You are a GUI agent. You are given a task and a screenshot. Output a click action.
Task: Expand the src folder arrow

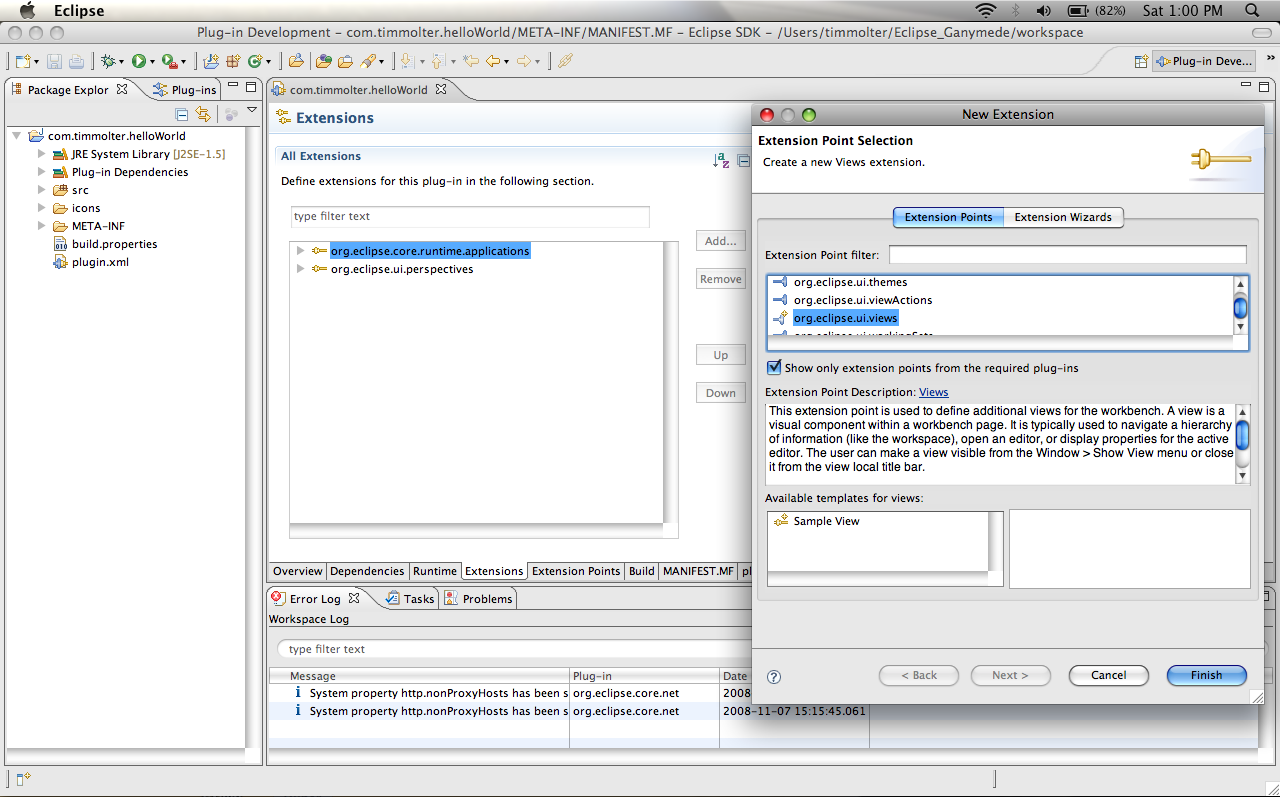pyautogui.click(x=41, y=190)
